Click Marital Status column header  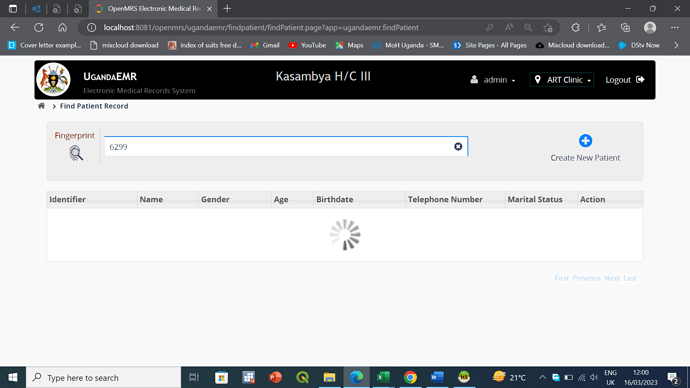click(541, 199)
